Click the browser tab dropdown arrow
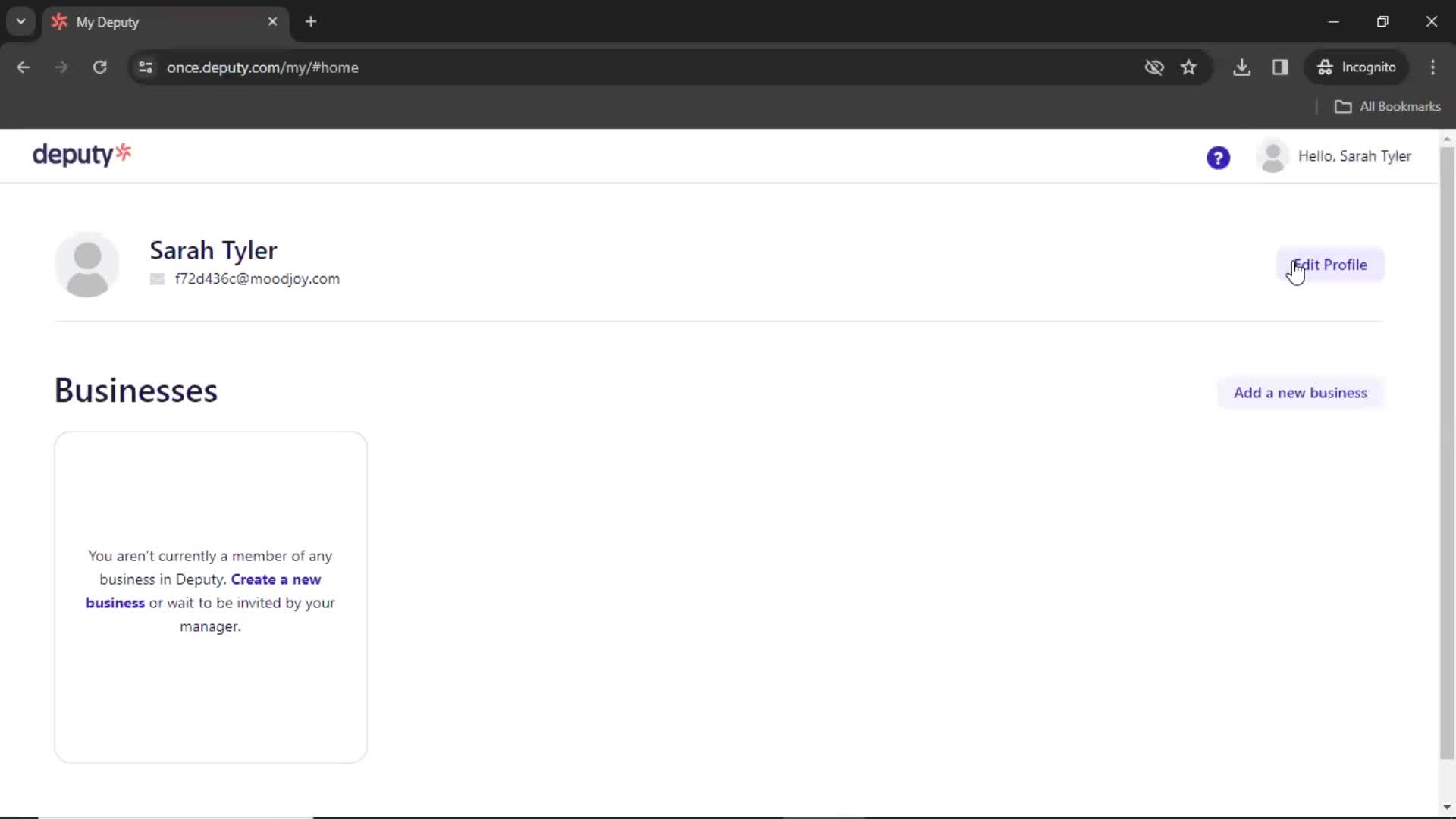1456x819 pixels. tap(21, 21)
